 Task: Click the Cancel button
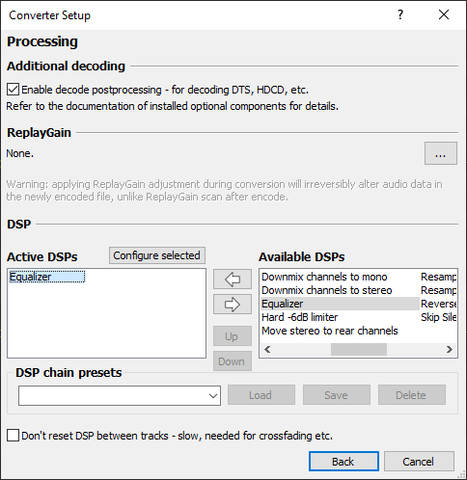tap(419, 461)
